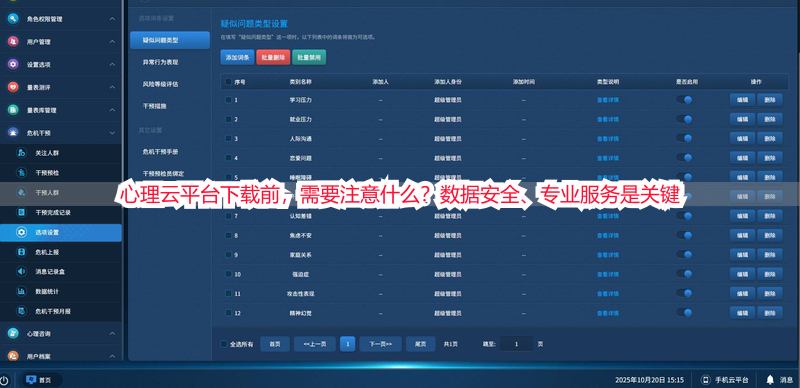Expand 设置选项 using its chevron
Screen dimensions: 800x388
112,65
